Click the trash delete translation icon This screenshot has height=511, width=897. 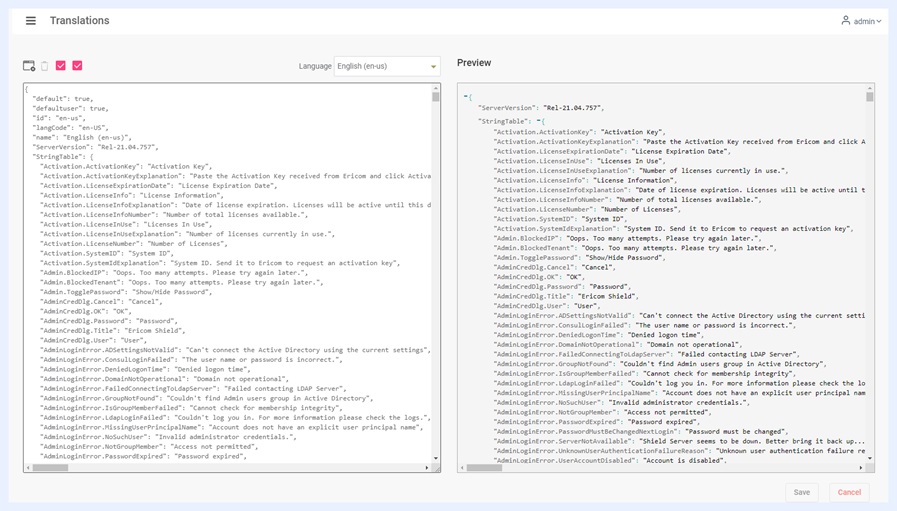coord(45,66)
